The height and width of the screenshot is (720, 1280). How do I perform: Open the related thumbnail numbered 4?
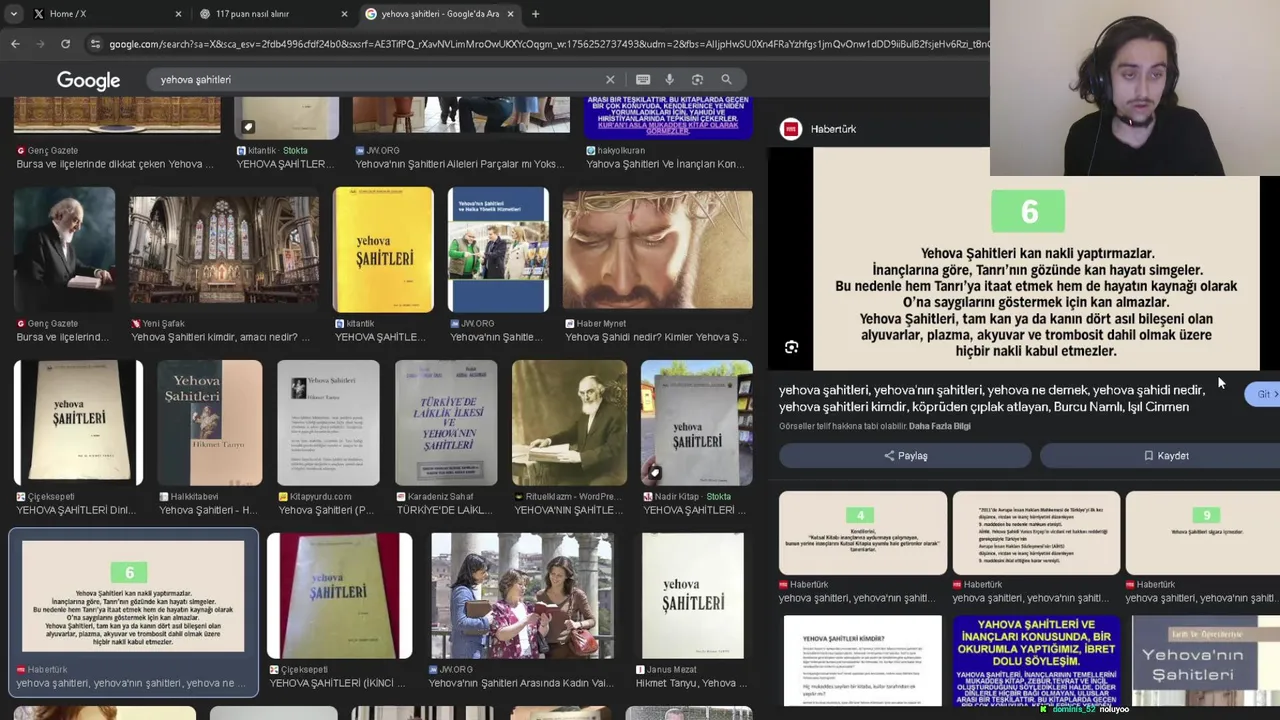click(x=863, y=533)
